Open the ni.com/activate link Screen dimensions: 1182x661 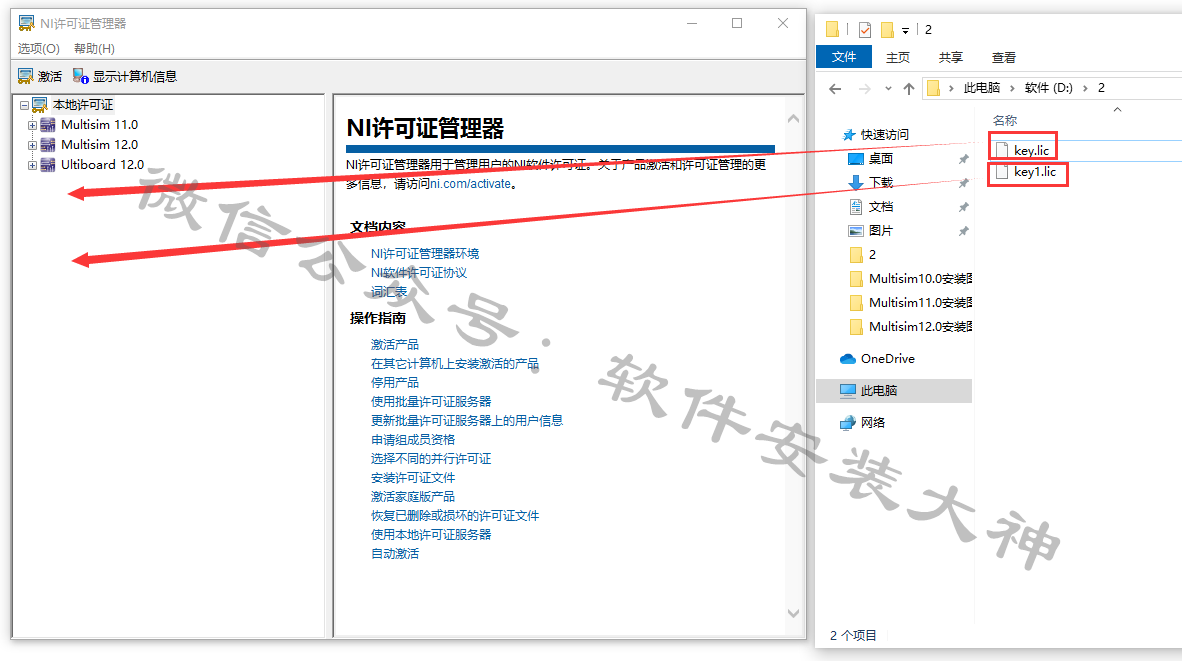(470, 183)
